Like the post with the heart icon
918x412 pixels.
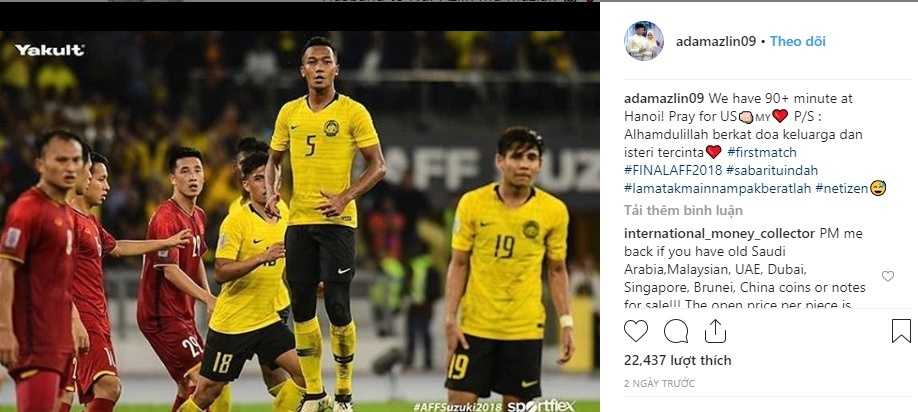click(x=635, y=331)
